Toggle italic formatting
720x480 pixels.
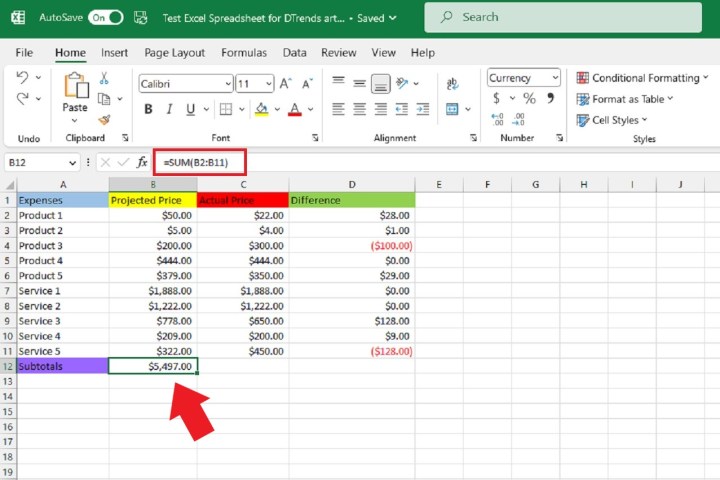point(170,110)
